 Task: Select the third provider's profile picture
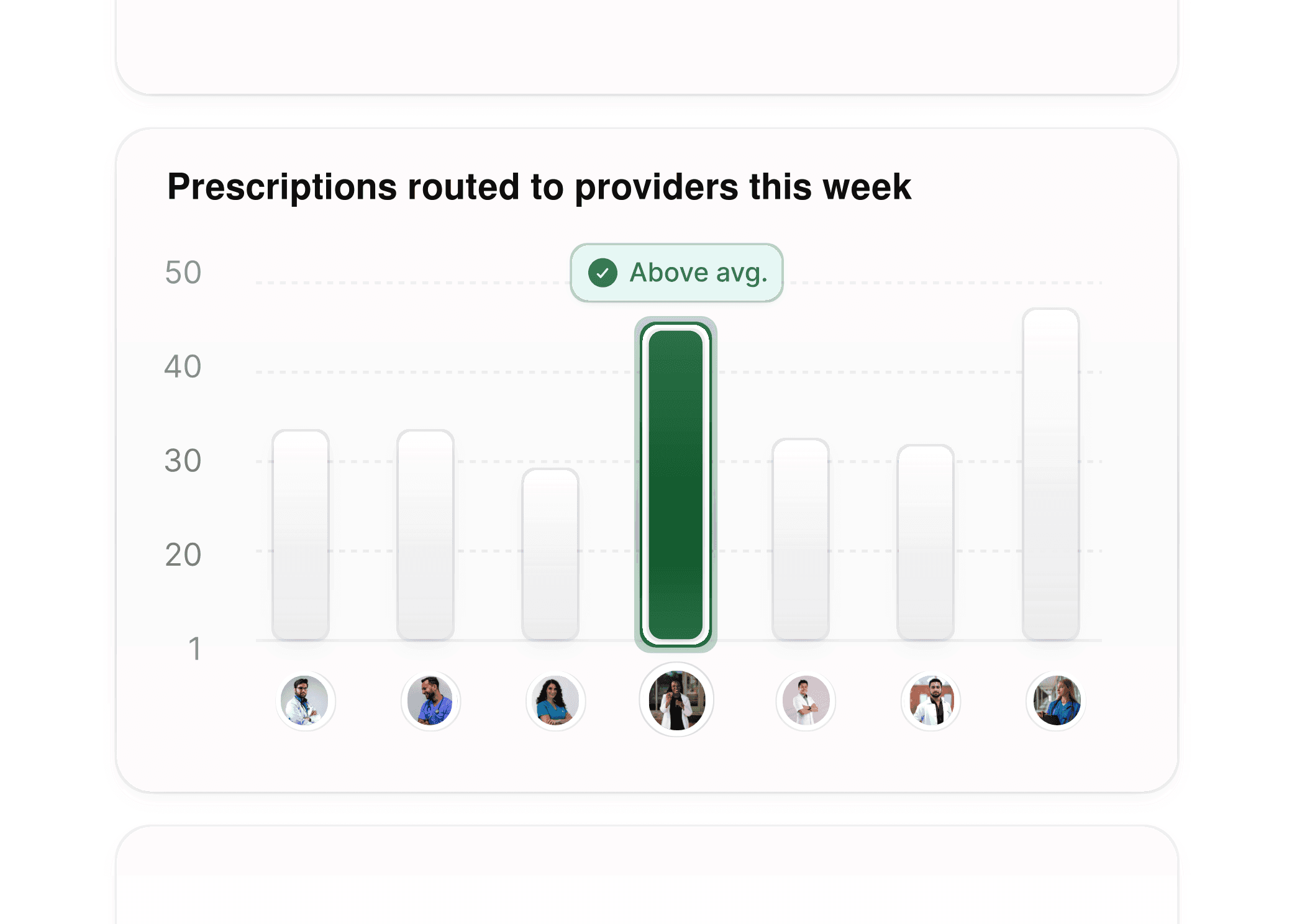coord(556,700)
